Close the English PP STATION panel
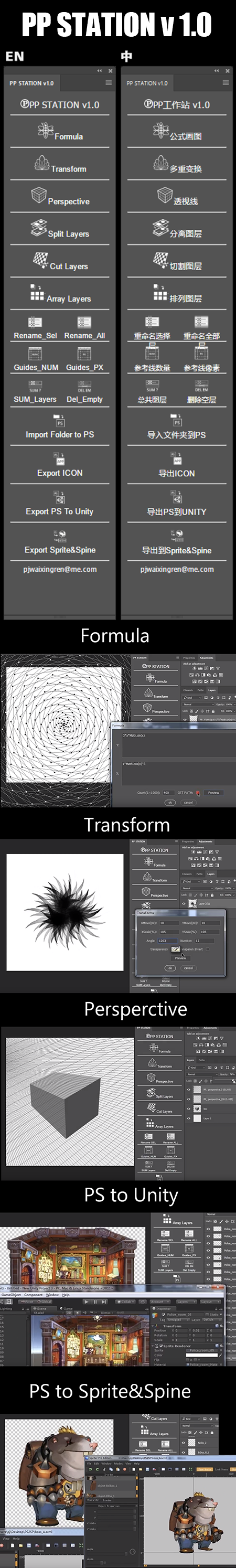The height and width of the screenshot is (1568, 236). 110,71
